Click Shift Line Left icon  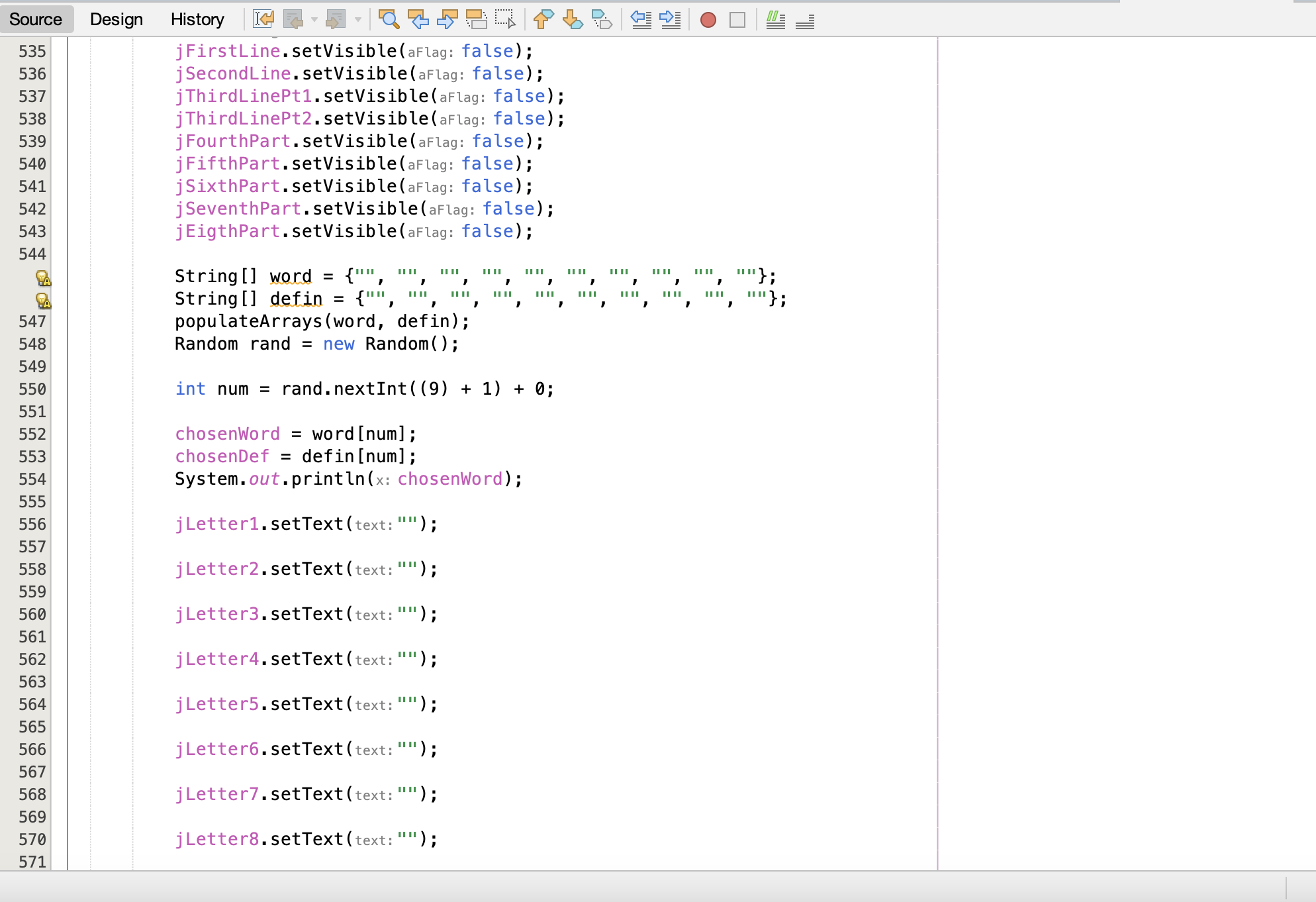641,19
